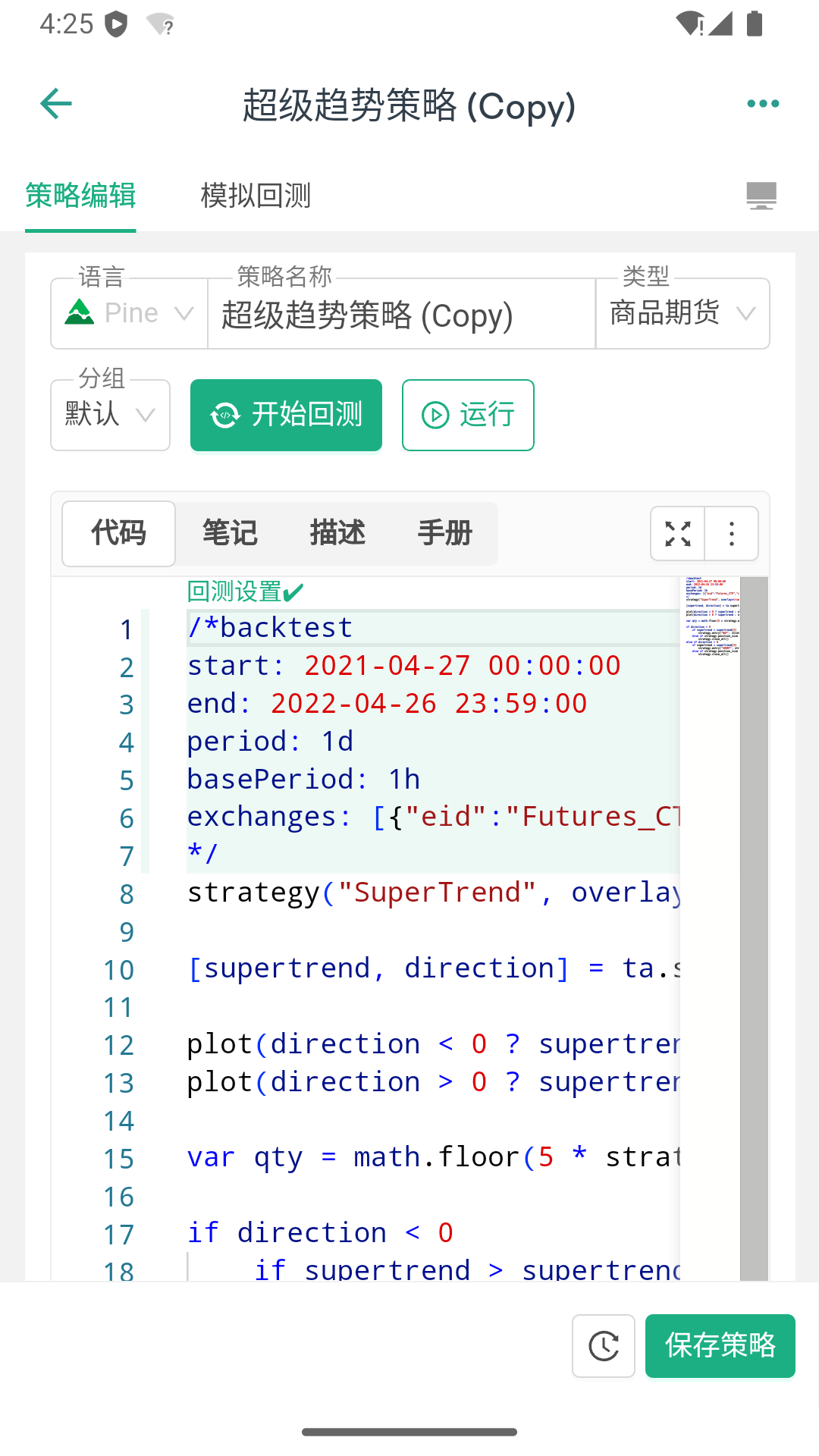The image size is (819, 1456).
Task: Click the back arrow to leave editor
Action: click(55, 103)
